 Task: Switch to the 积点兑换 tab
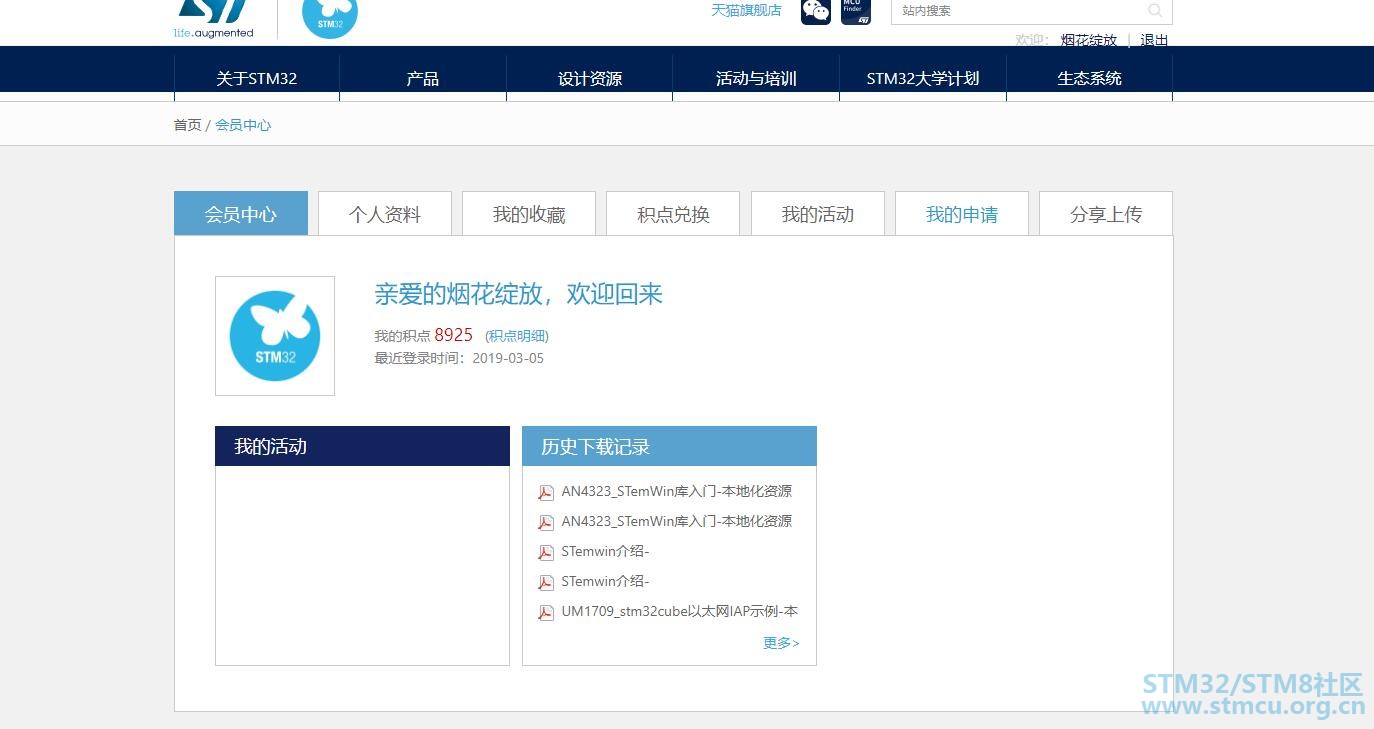click(673, 214)
